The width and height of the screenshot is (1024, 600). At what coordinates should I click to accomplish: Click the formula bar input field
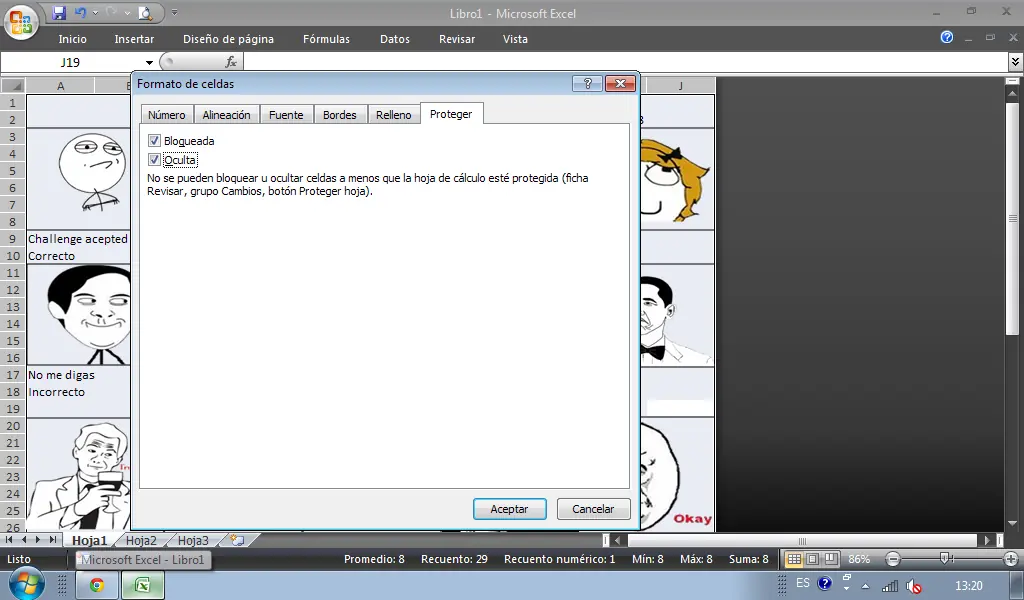click(626, 62)
